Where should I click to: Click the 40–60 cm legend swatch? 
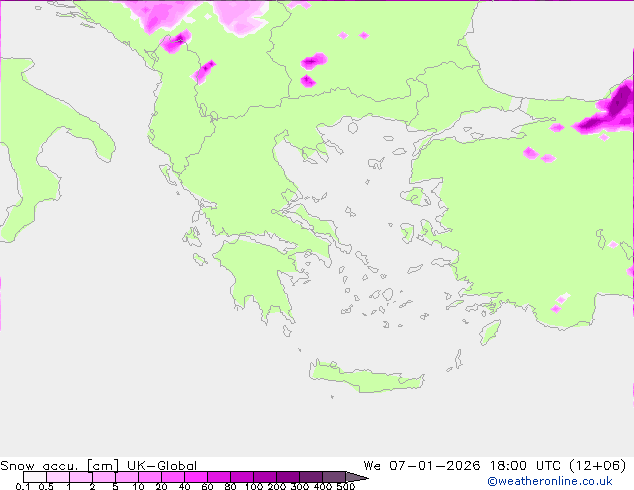[196, 477]
